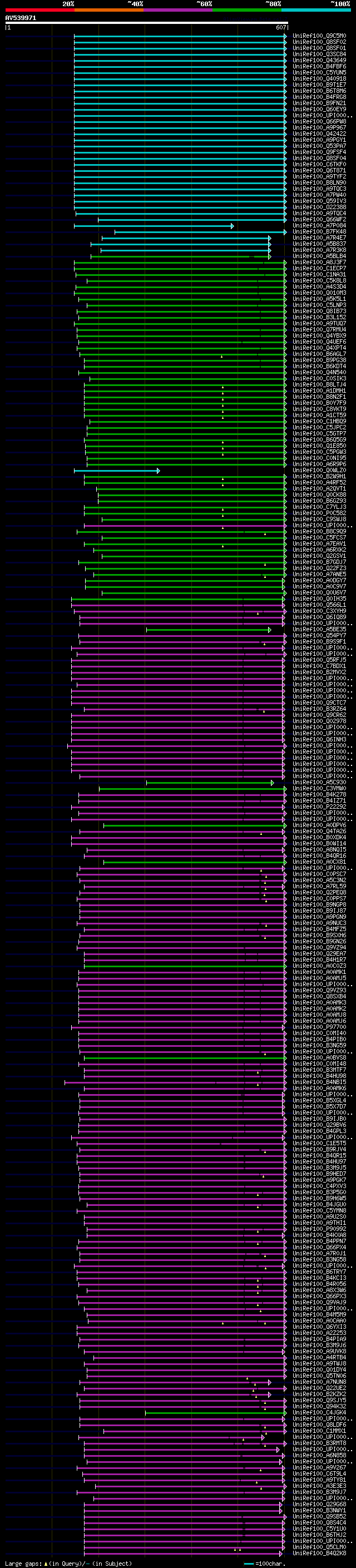Select the UniRef100_B8LN90 label

(319, 182)
